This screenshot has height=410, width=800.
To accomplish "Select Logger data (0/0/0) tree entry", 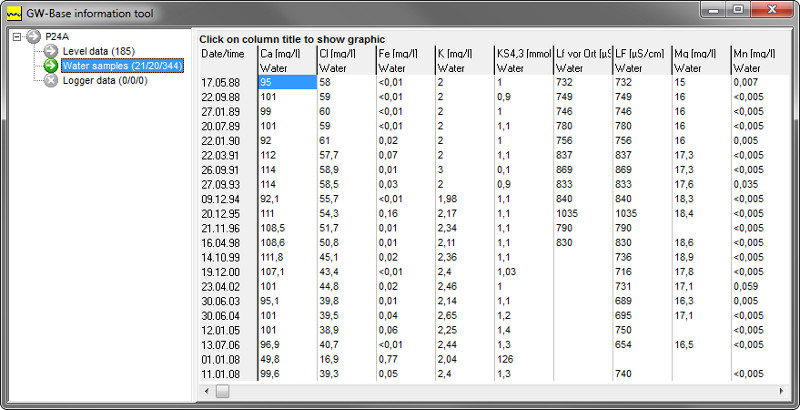I will click(x=103, y=80).
